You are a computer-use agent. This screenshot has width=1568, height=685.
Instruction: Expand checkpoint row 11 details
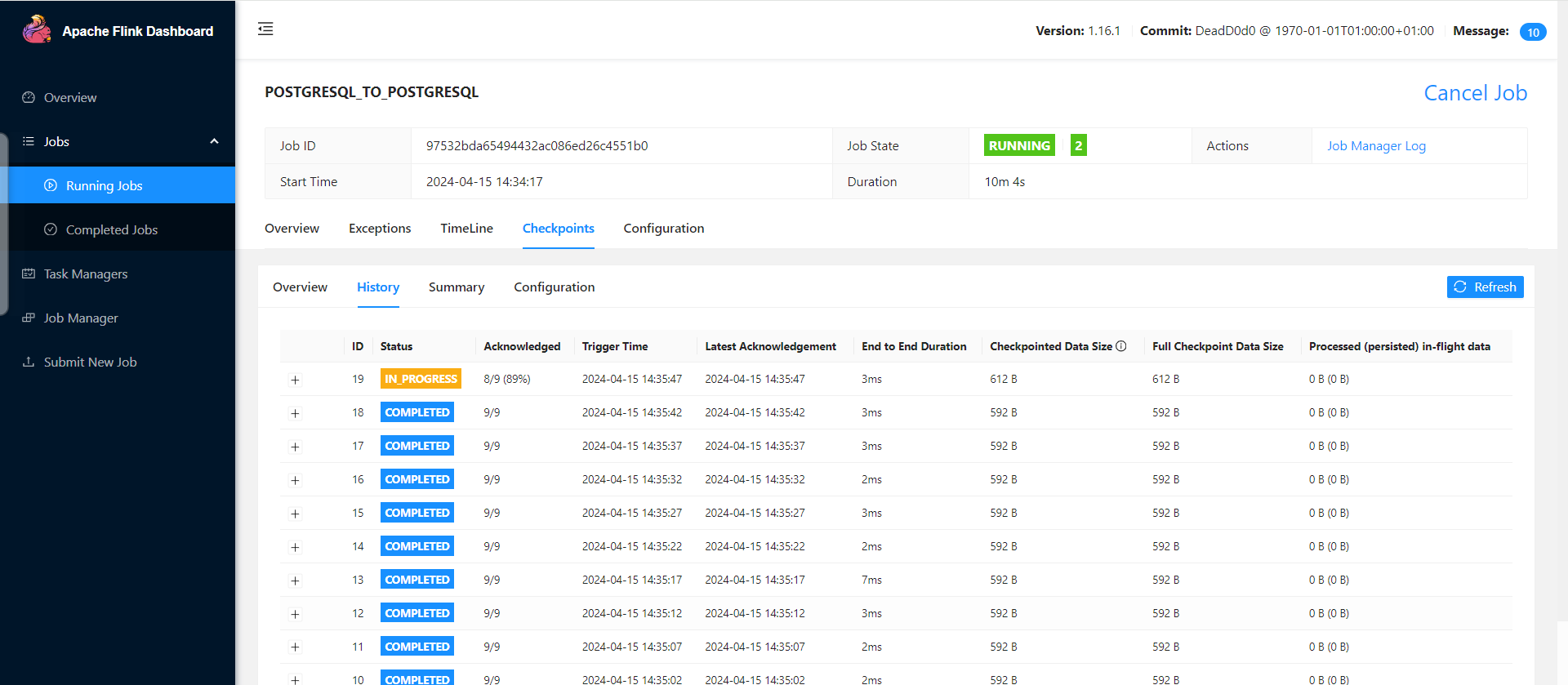[x=295, y=647]
